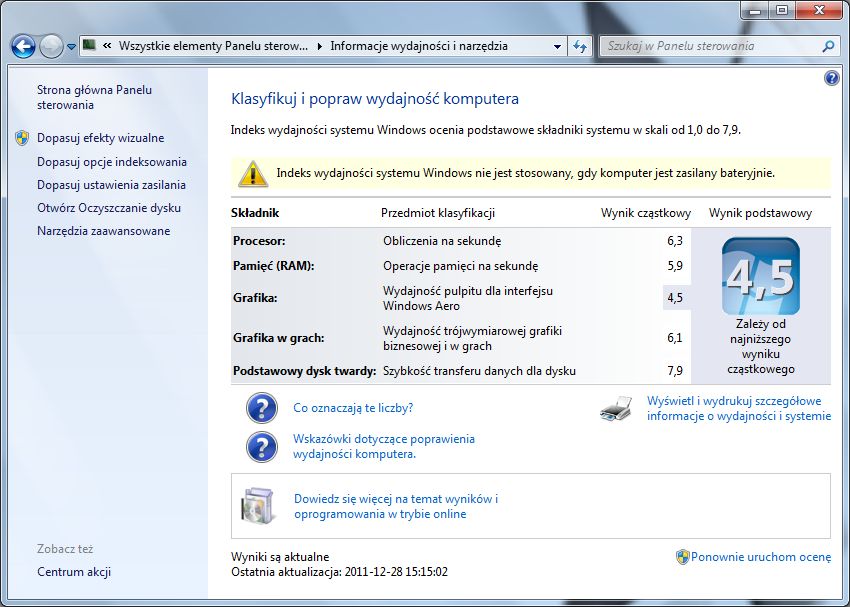850x607 pixels.
Task: Select the 'Grafika:' row label
Action: (x=255, y=298)
